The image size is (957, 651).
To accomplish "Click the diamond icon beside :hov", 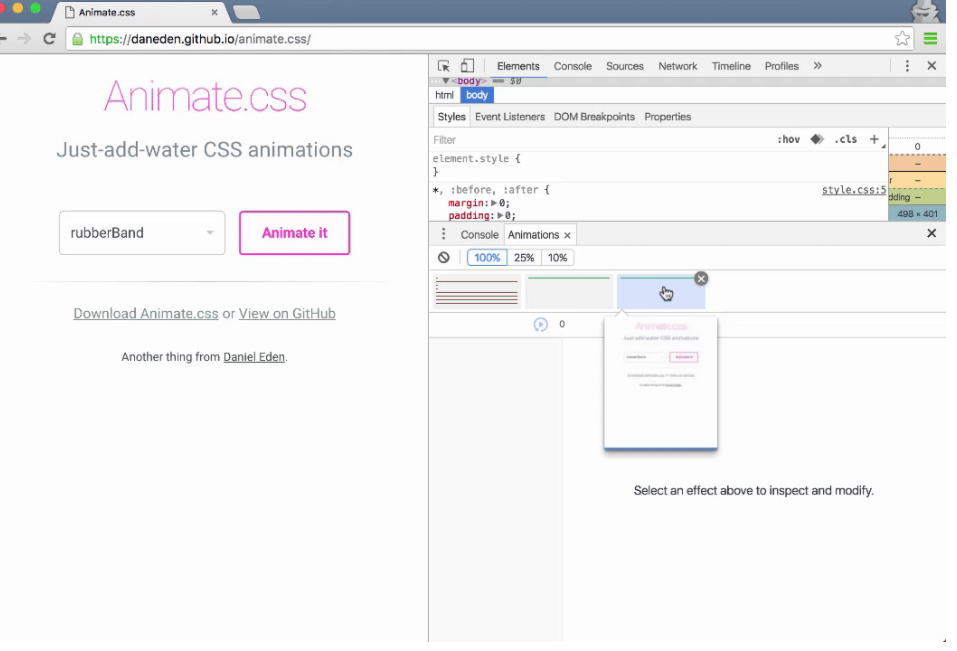I will (817, 140).
